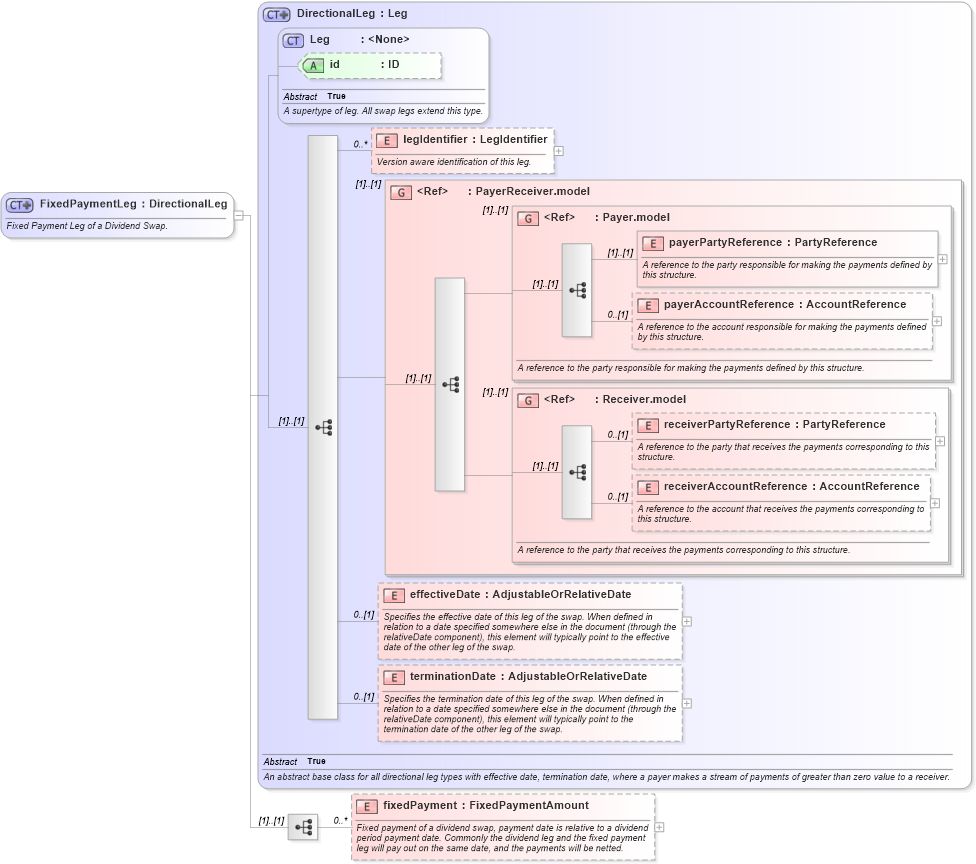Expand receiverAccountReference via plus box

(x=933, y=503)
